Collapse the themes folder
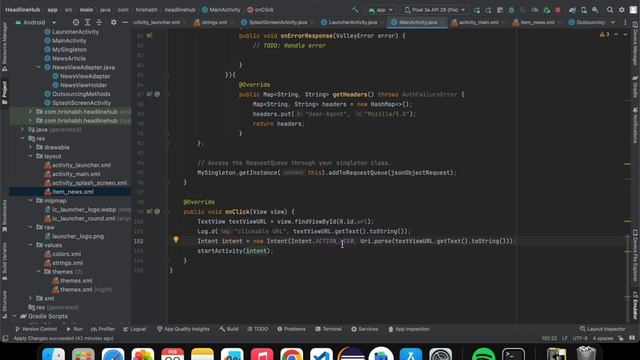 (39, 271)
